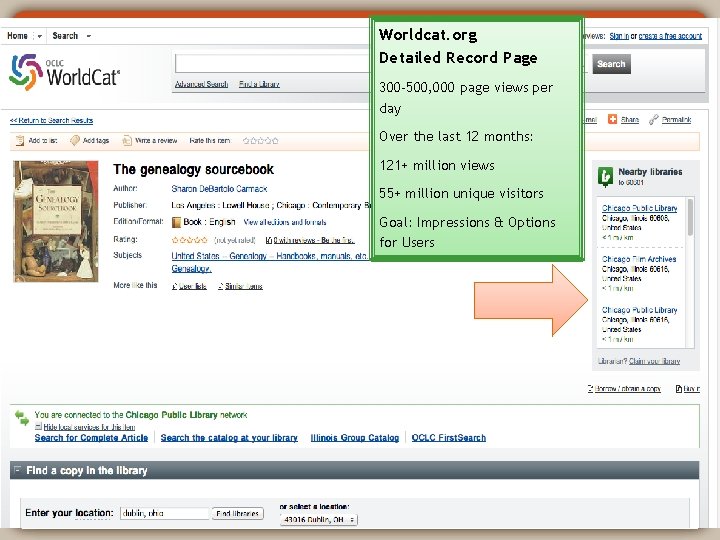
Task: Collapse the Find a copy in the library section
Action: (17, 469)
